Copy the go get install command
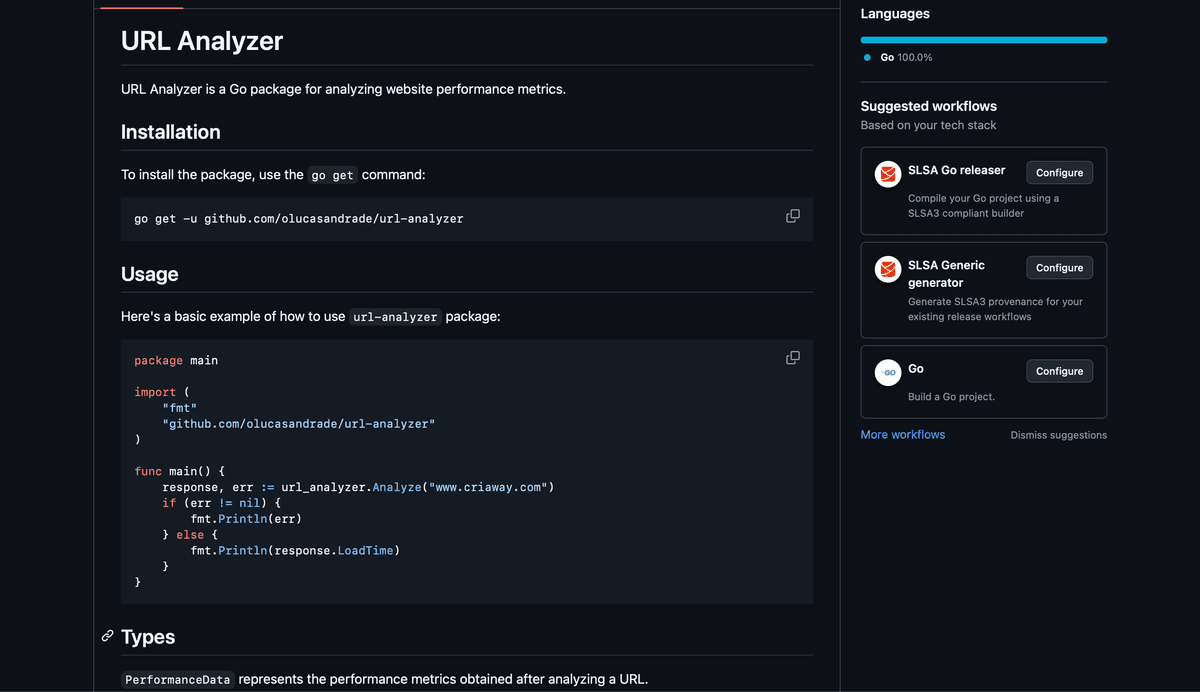 (x=792, y=215)
